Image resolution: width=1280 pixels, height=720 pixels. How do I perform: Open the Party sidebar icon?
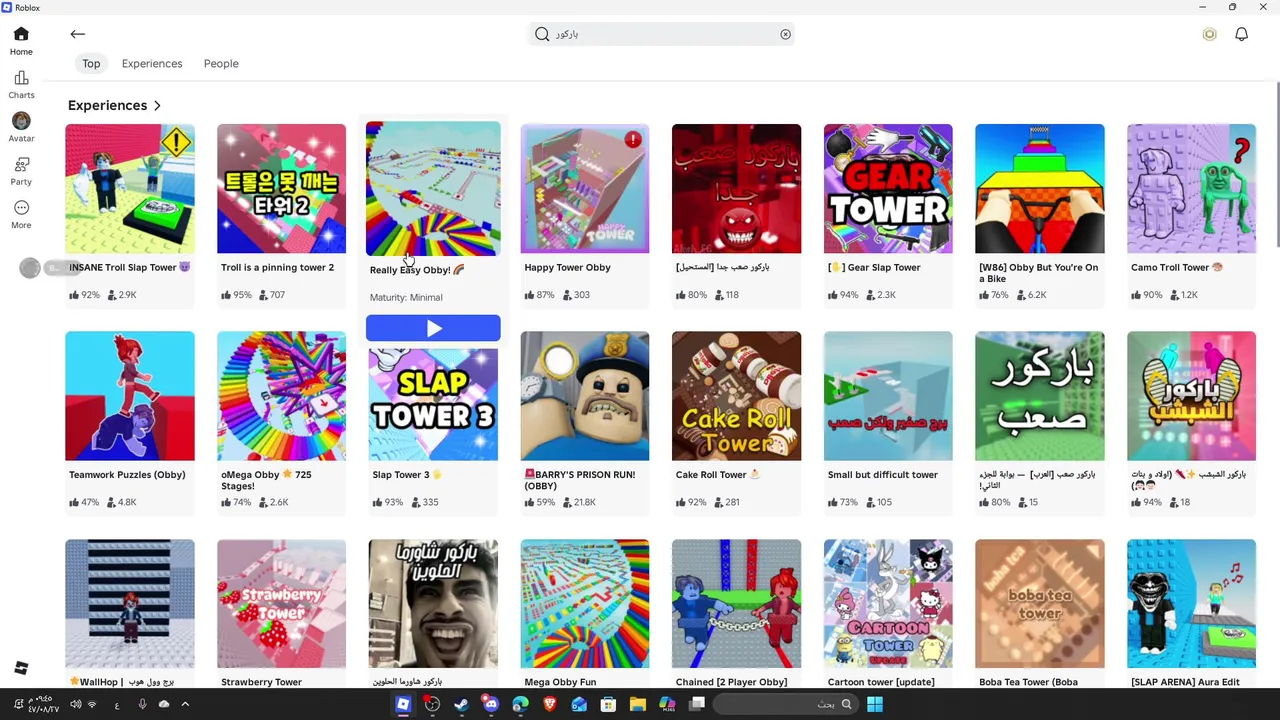(21, 171)
